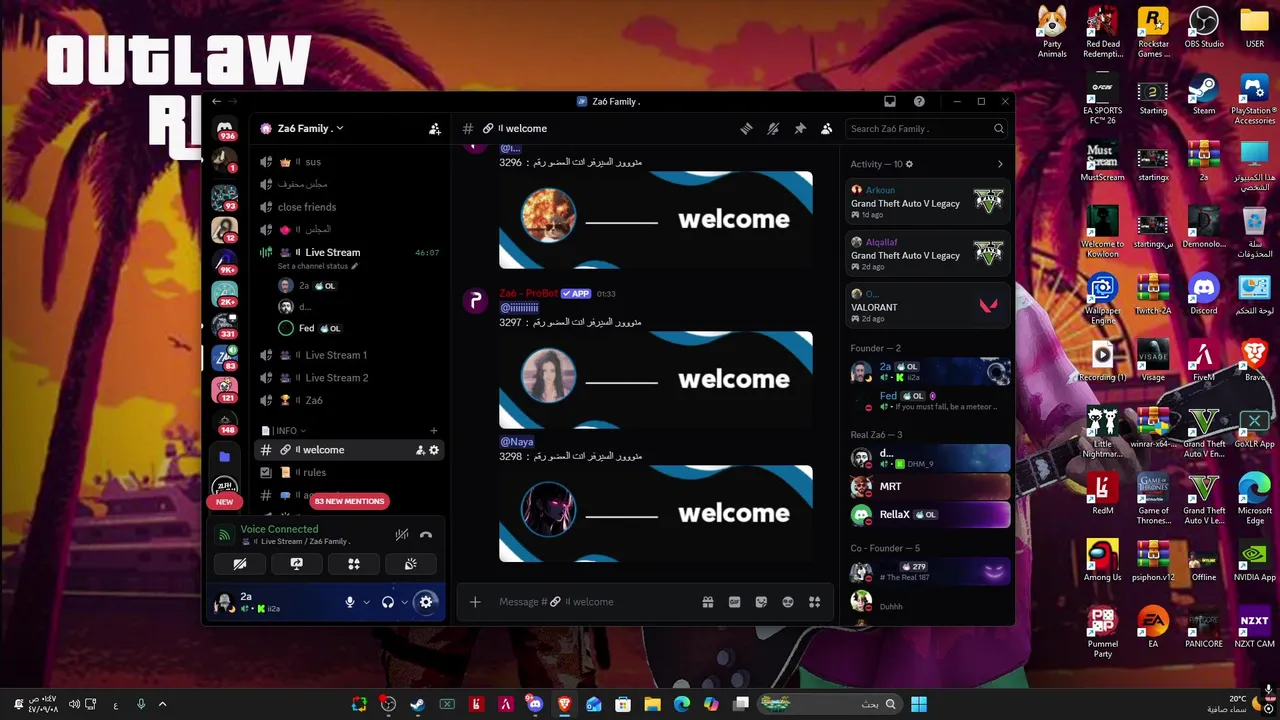Click 83 NEW MENTIONS button
This screenshot has height=720, width=1280.
349,500
